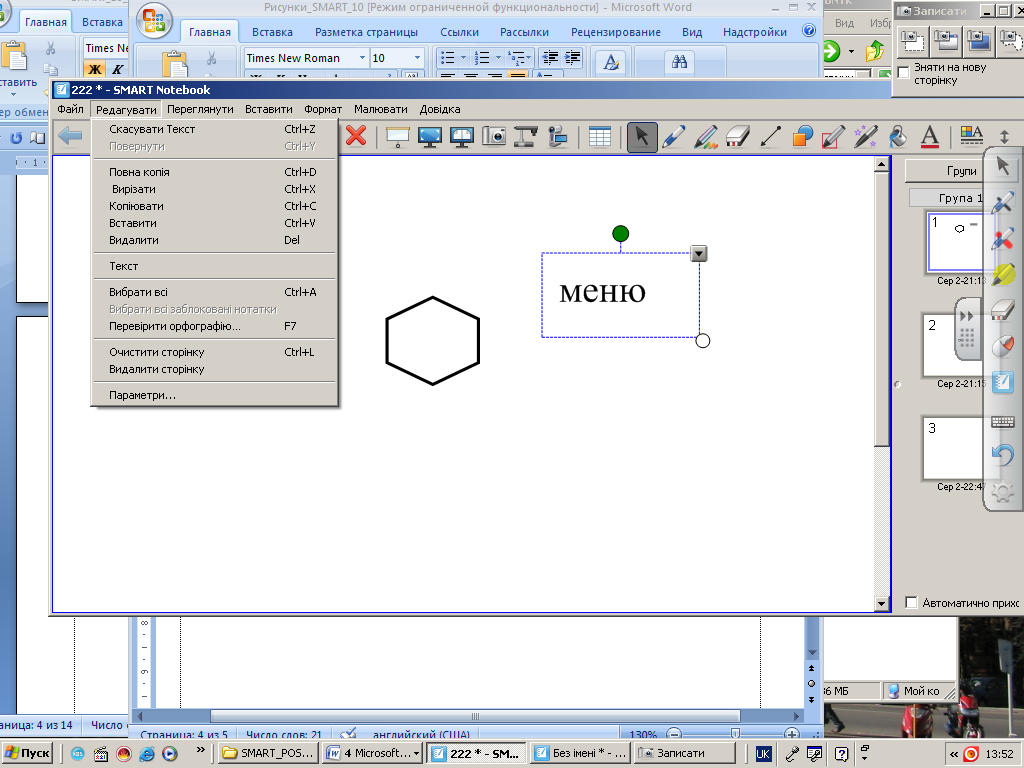Click the capture area icon in Записати window
The width and height of the screenshot is (1024, 768).
(912, 42)
